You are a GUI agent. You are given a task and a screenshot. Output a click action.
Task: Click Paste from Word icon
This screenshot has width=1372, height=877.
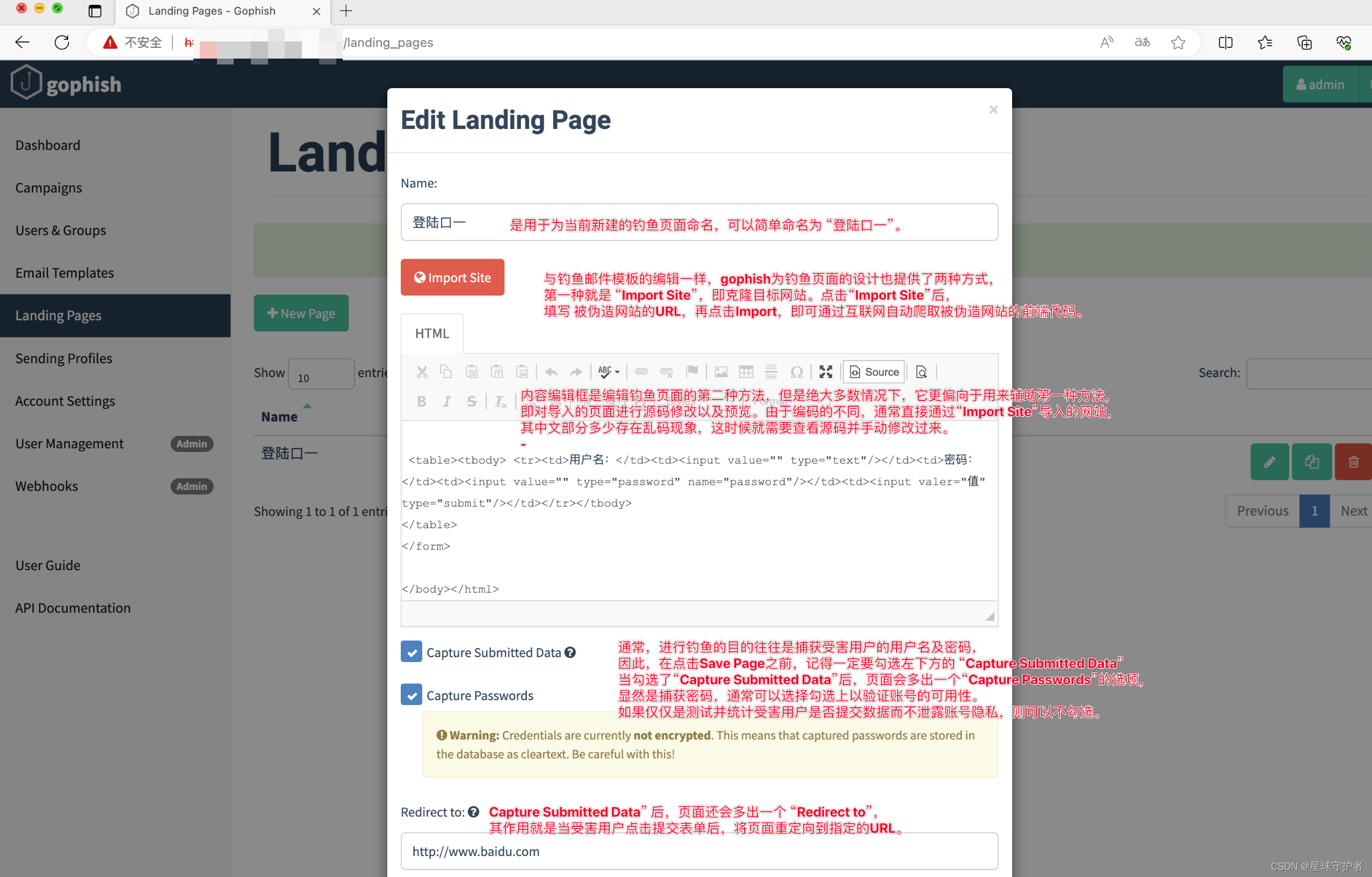(522, 372)
